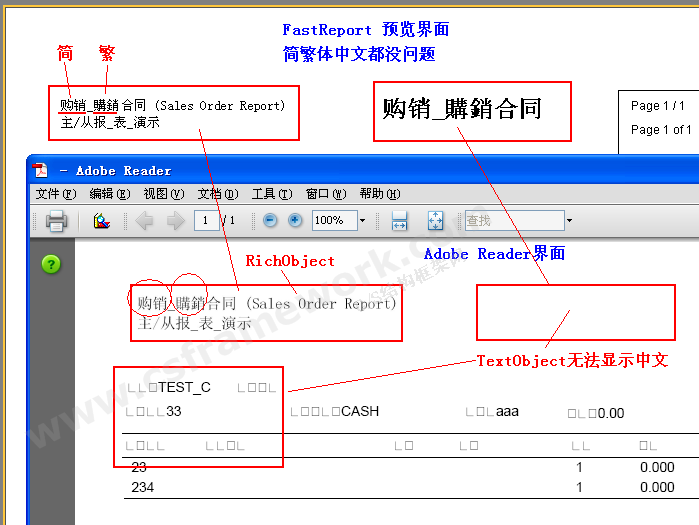
Task: Click the fit full page icon
Action: point(436,221)
